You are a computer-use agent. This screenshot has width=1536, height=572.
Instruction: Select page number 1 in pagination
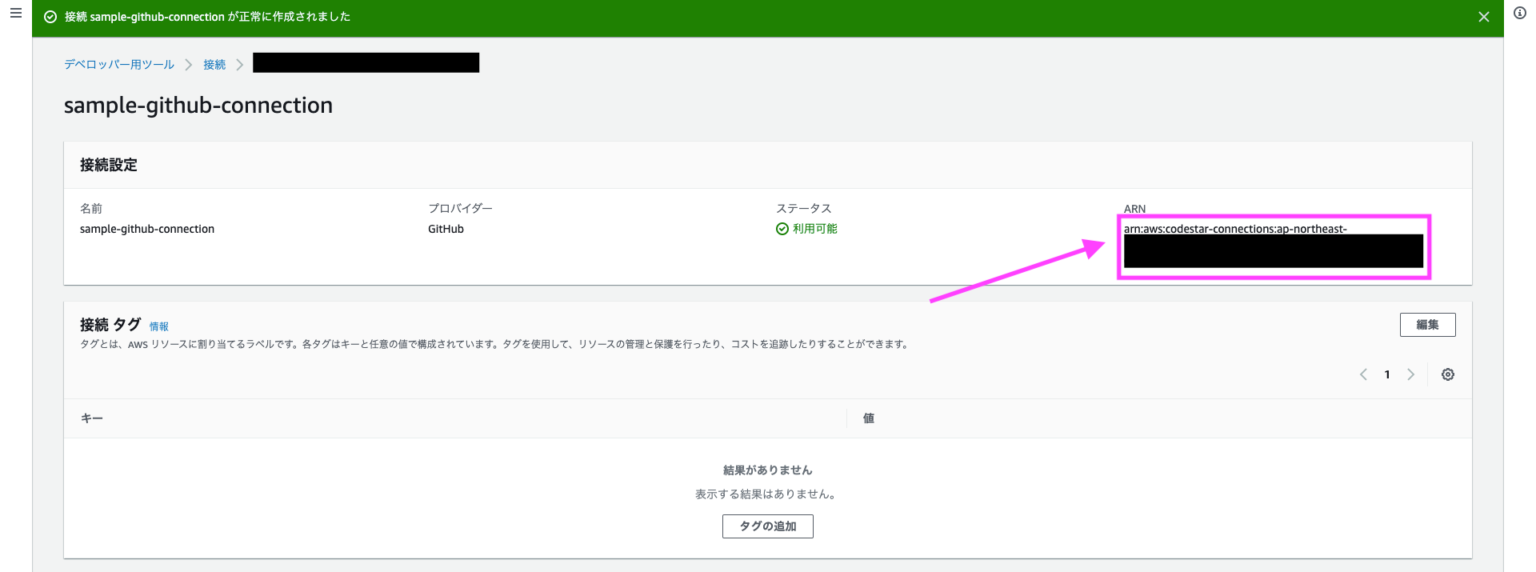click(1387, 375)
